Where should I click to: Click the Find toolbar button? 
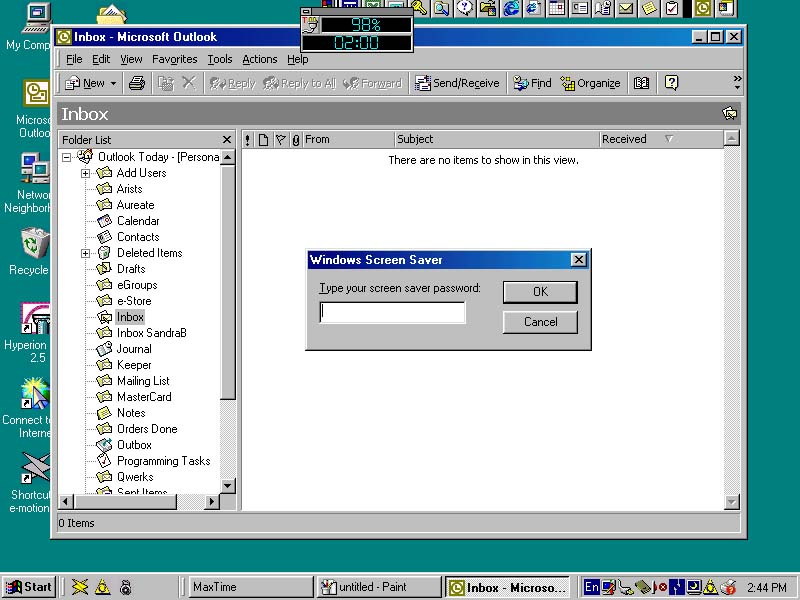coord(532,83)
